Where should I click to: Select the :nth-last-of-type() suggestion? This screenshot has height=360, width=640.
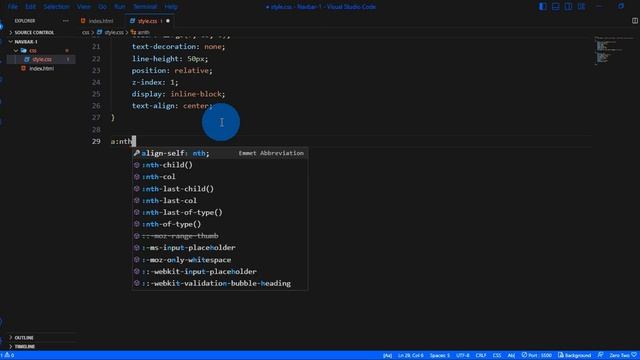pyautogui.click(x=220, y=212)
